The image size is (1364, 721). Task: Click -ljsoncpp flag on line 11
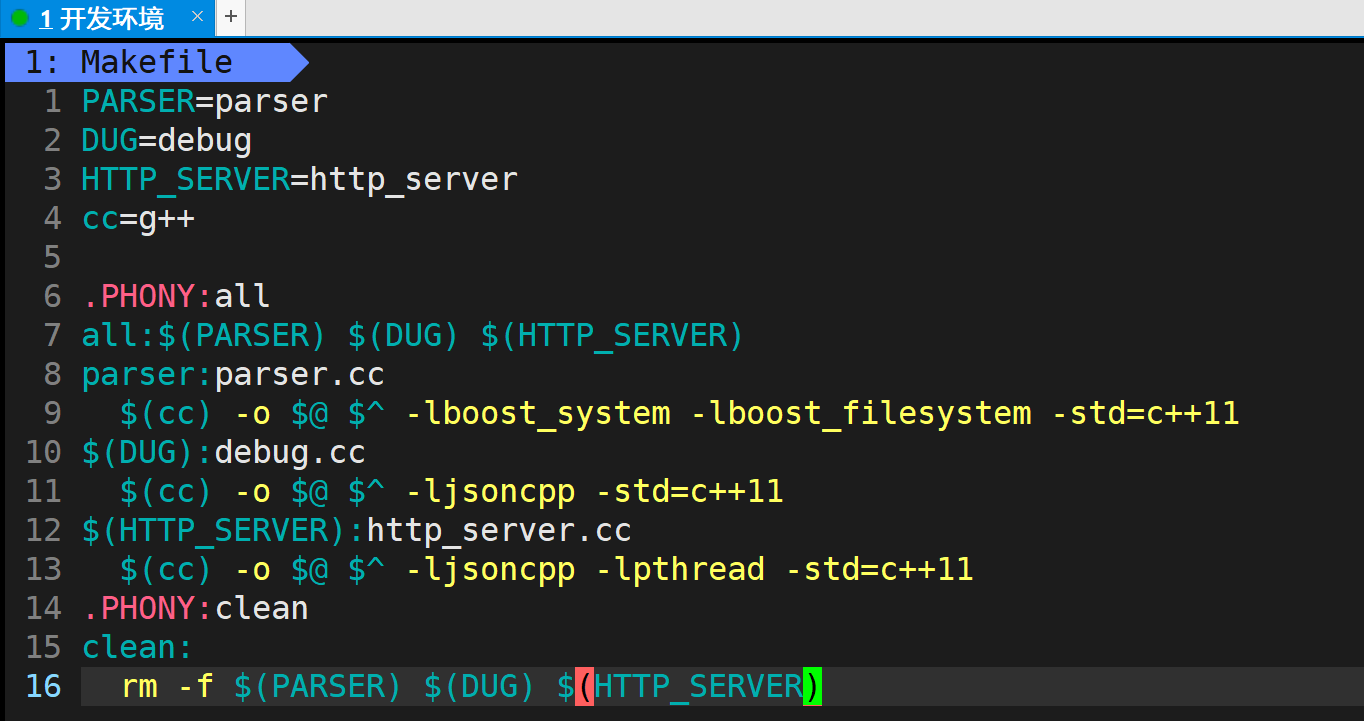coord(490,491)
